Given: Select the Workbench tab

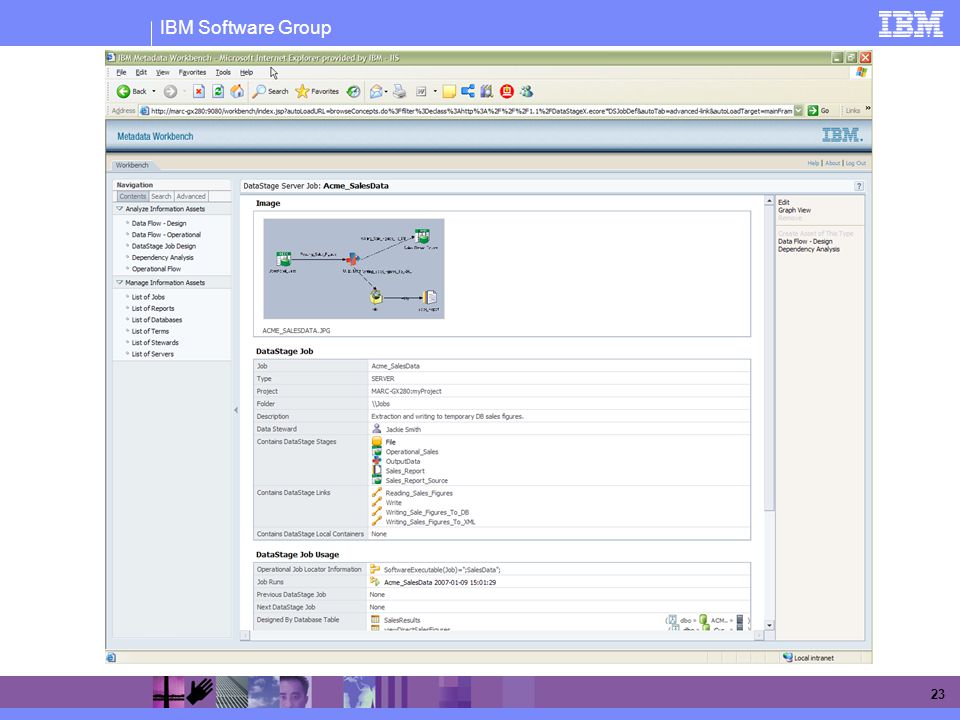Looking at the screenshot, I should pos(132,165).
